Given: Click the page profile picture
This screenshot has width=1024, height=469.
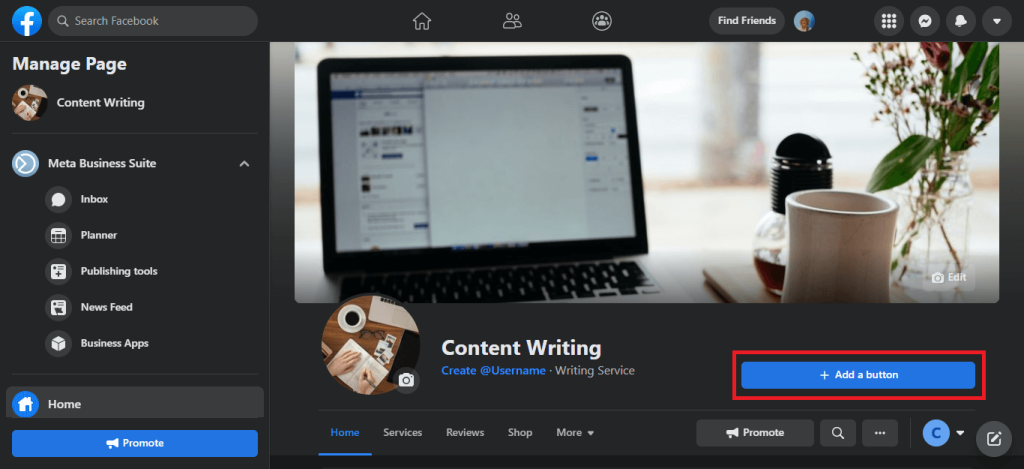Looking at the screenshot, I should (370, 344).
